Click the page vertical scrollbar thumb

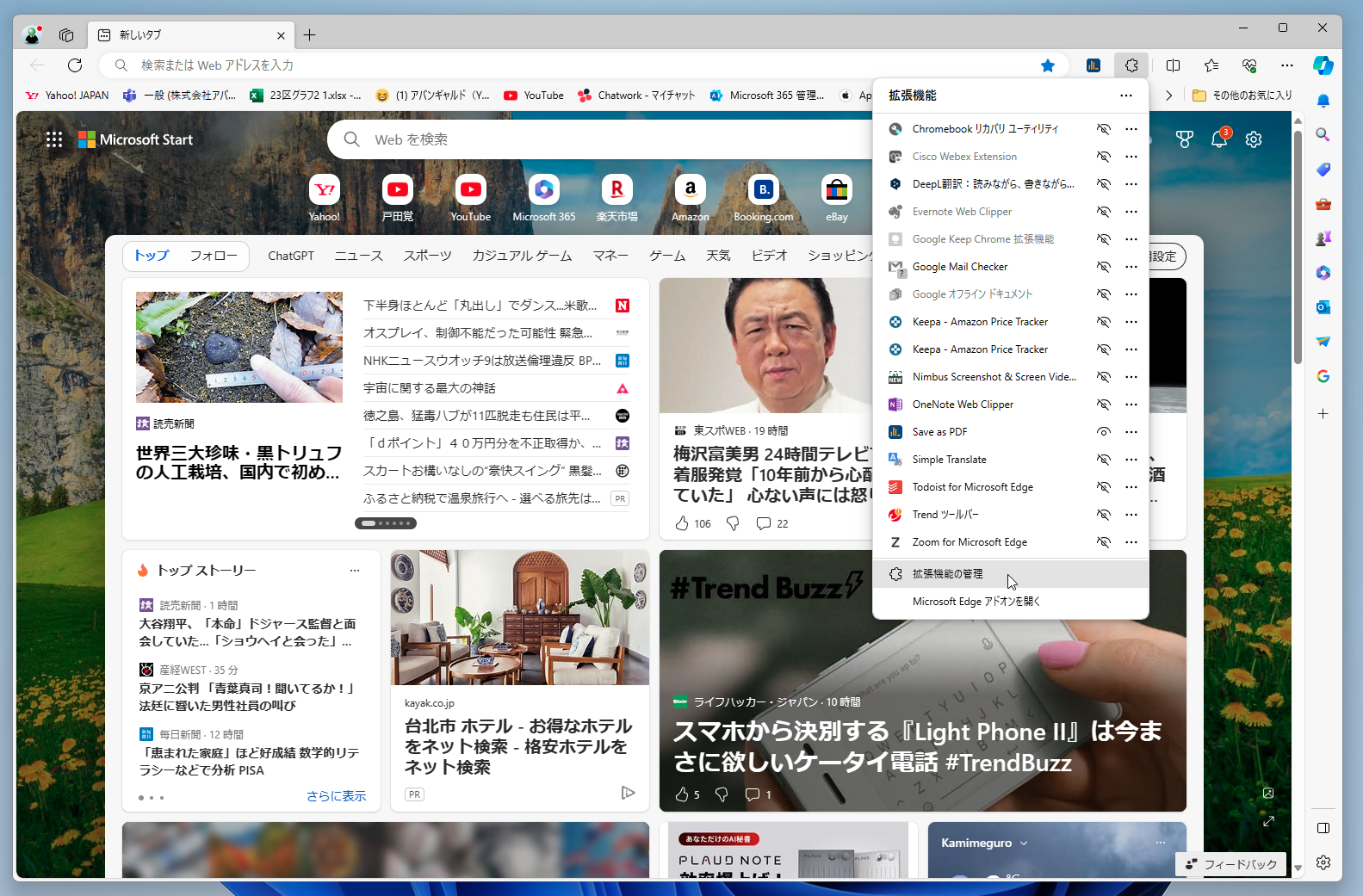coord(1298,247)
